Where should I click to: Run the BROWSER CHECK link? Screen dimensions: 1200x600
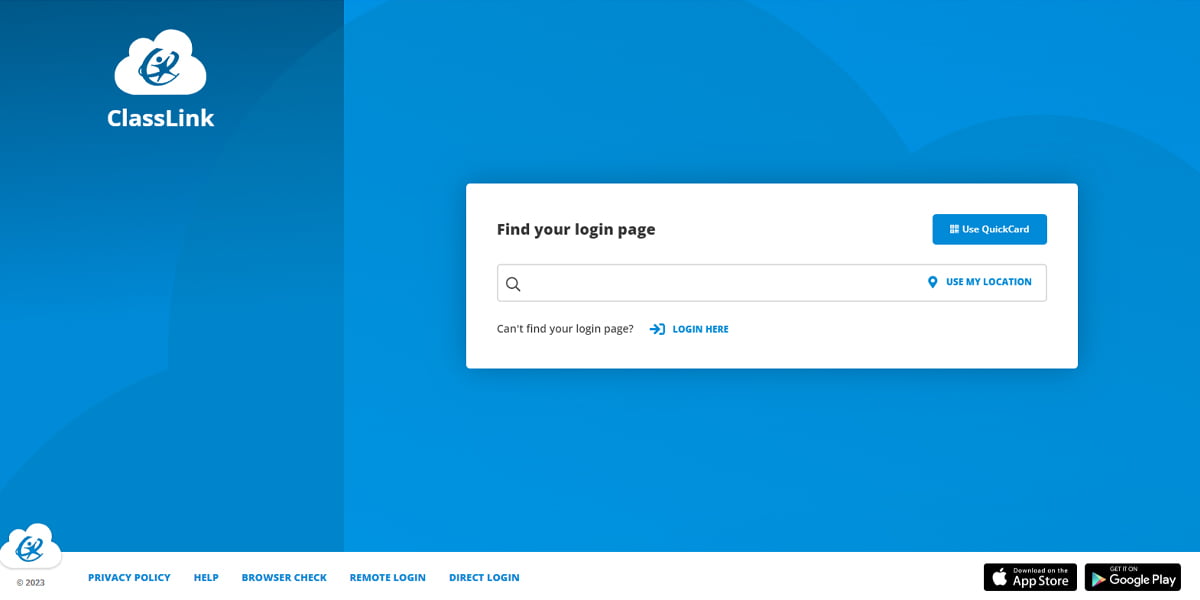[284, 577]
